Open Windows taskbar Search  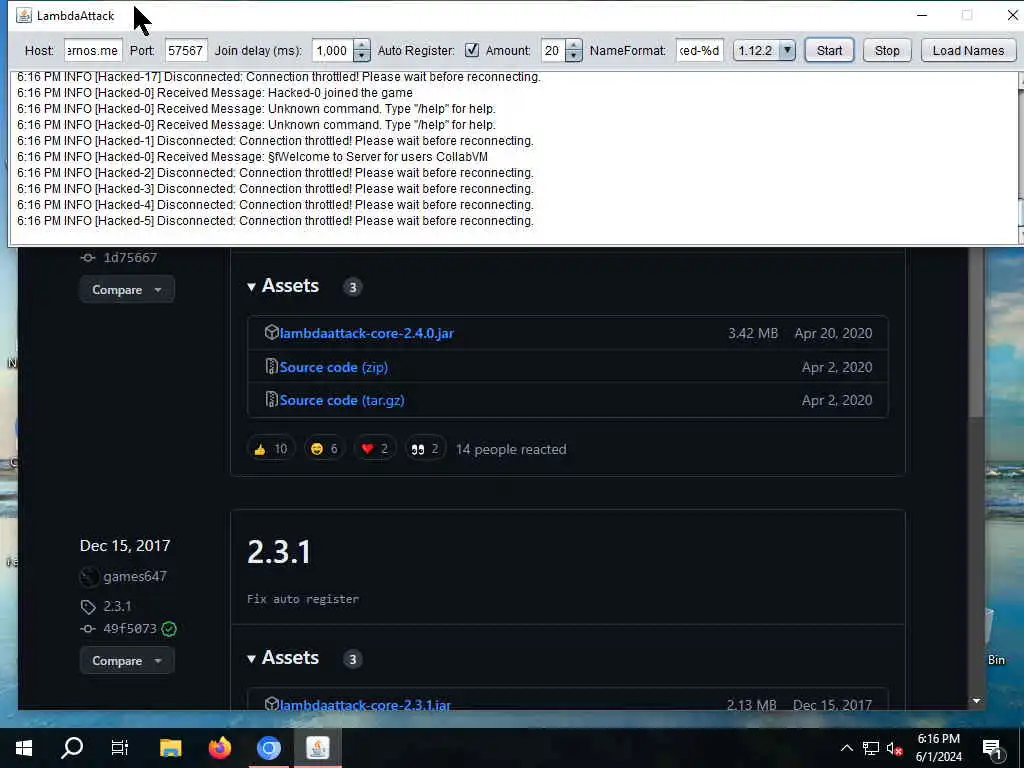pyautogui.click(x=72, y=748)
